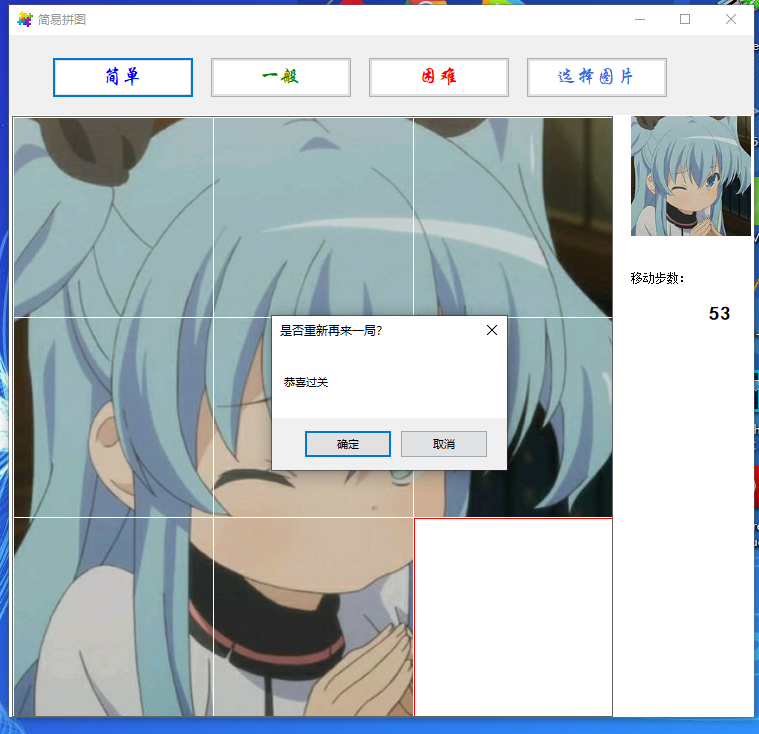This screenshot has width=759, height=734.
Task: Maximize the 简易拼图 window
Action: point(685,19)
